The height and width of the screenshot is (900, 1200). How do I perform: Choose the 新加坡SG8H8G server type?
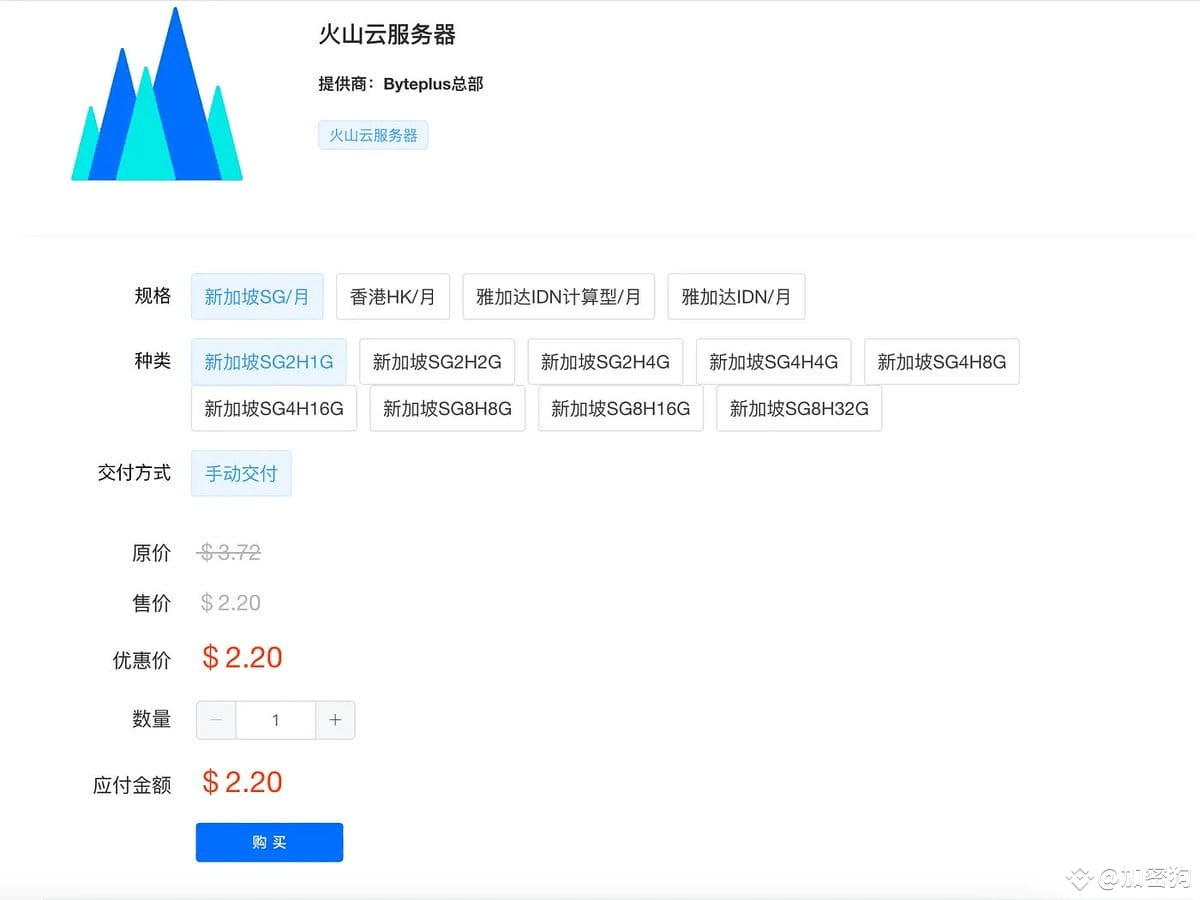pyautogui.click(x=447, y=408)
